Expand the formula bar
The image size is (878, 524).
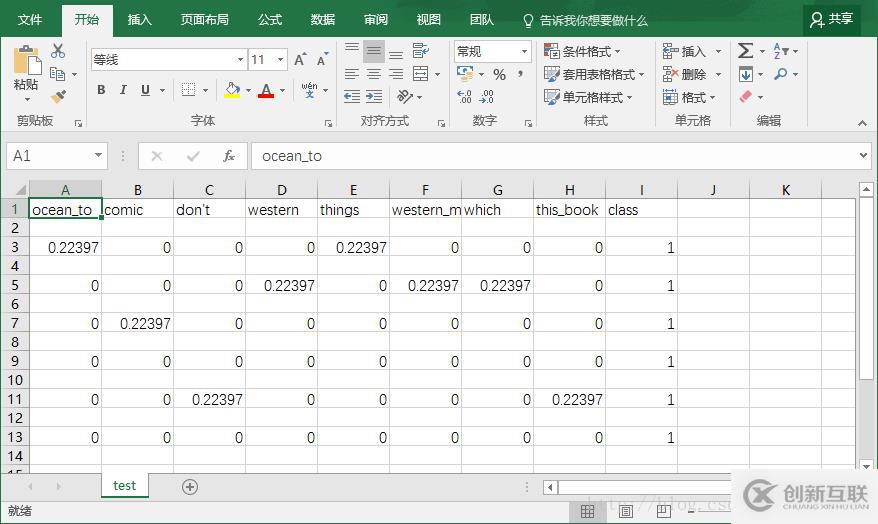863,155
